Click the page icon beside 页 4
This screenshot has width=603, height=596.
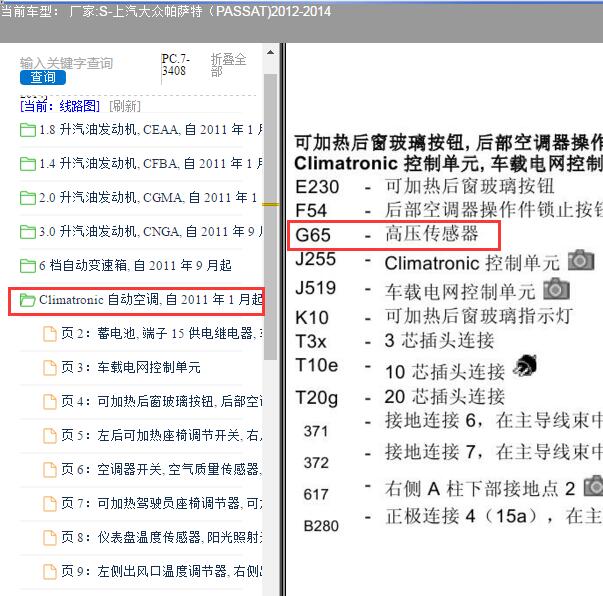click(x=50, y=401)
